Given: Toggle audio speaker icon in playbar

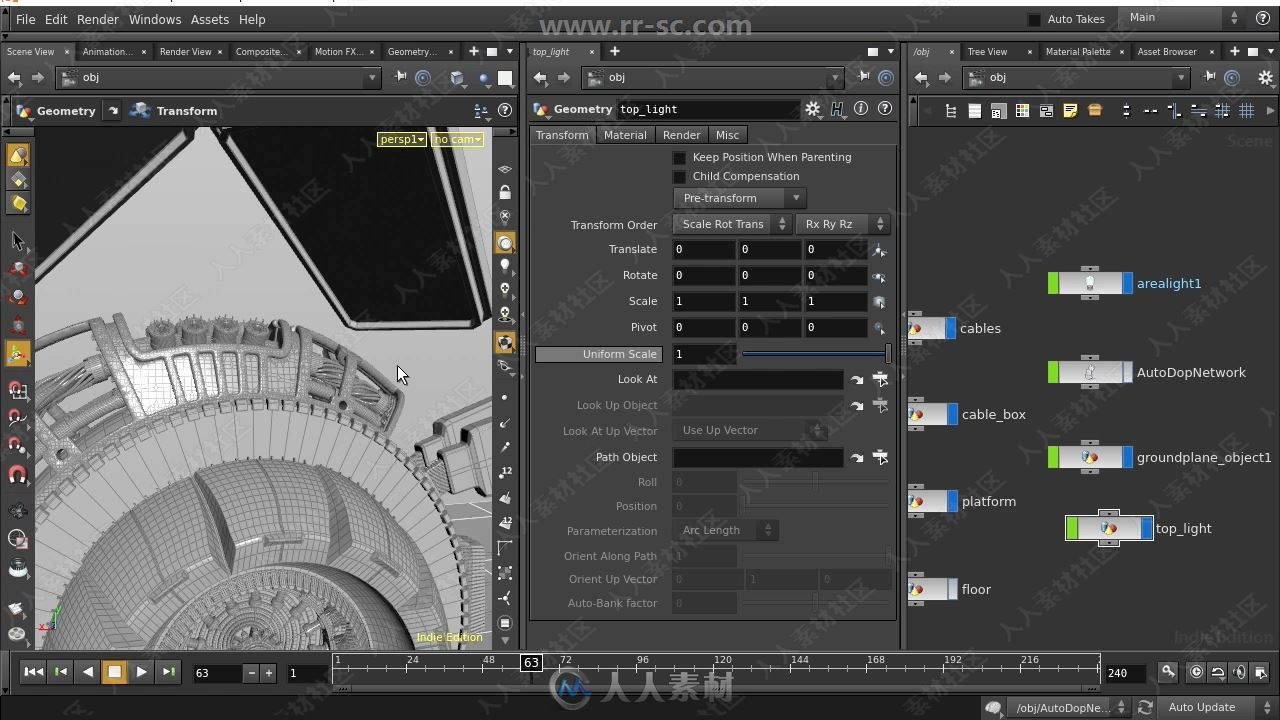Looking at the screenshot, I should (x=1240, y=672).
